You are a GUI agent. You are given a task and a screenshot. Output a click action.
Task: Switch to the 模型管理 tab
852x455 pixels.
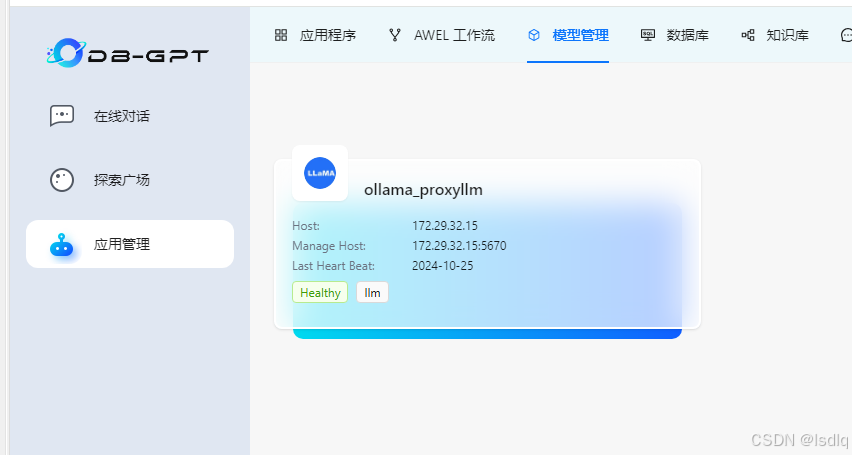click(x=568, y=35)
